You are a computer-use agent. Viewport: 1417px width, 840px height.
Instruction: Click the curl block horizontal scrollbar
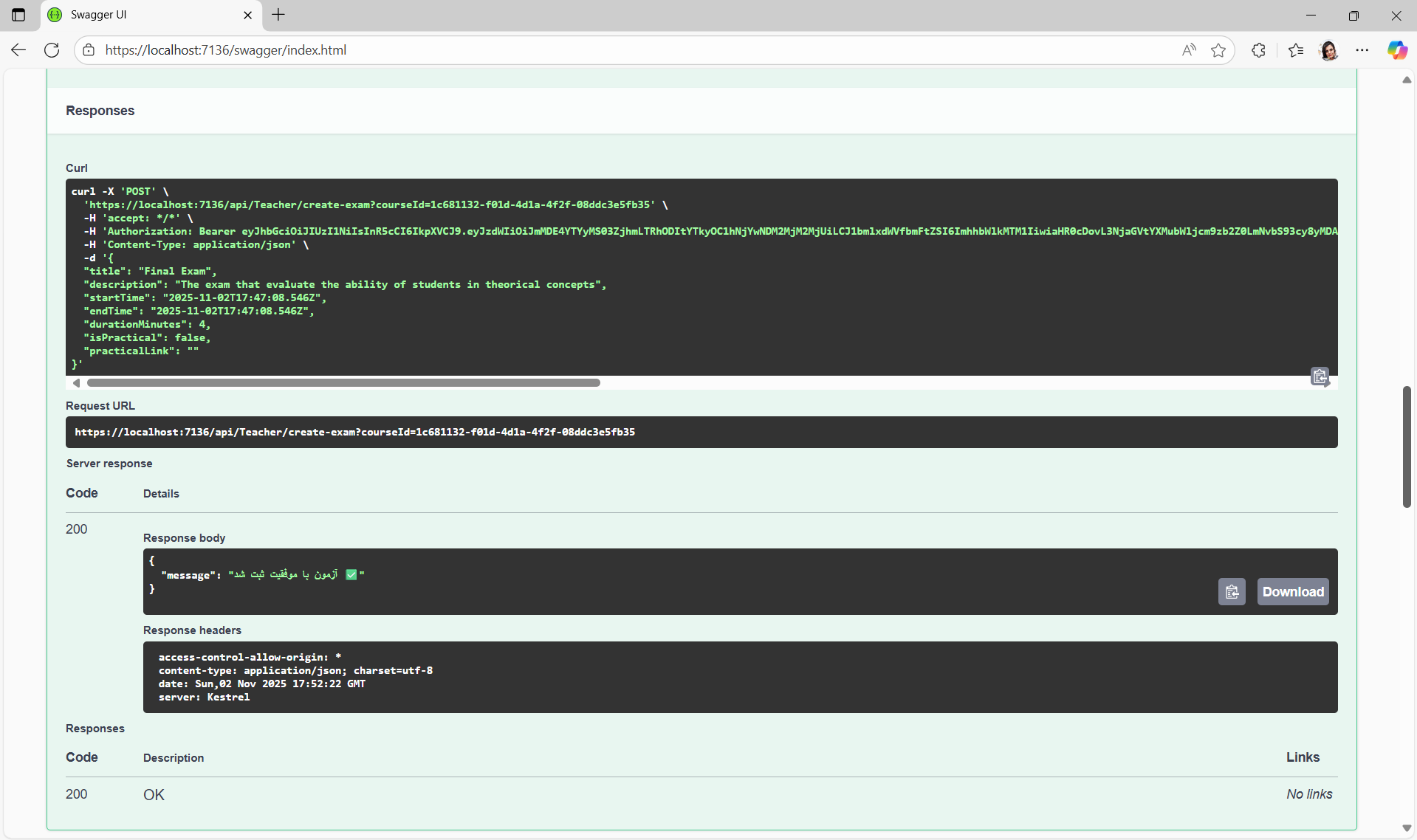(x=343, y=383)
